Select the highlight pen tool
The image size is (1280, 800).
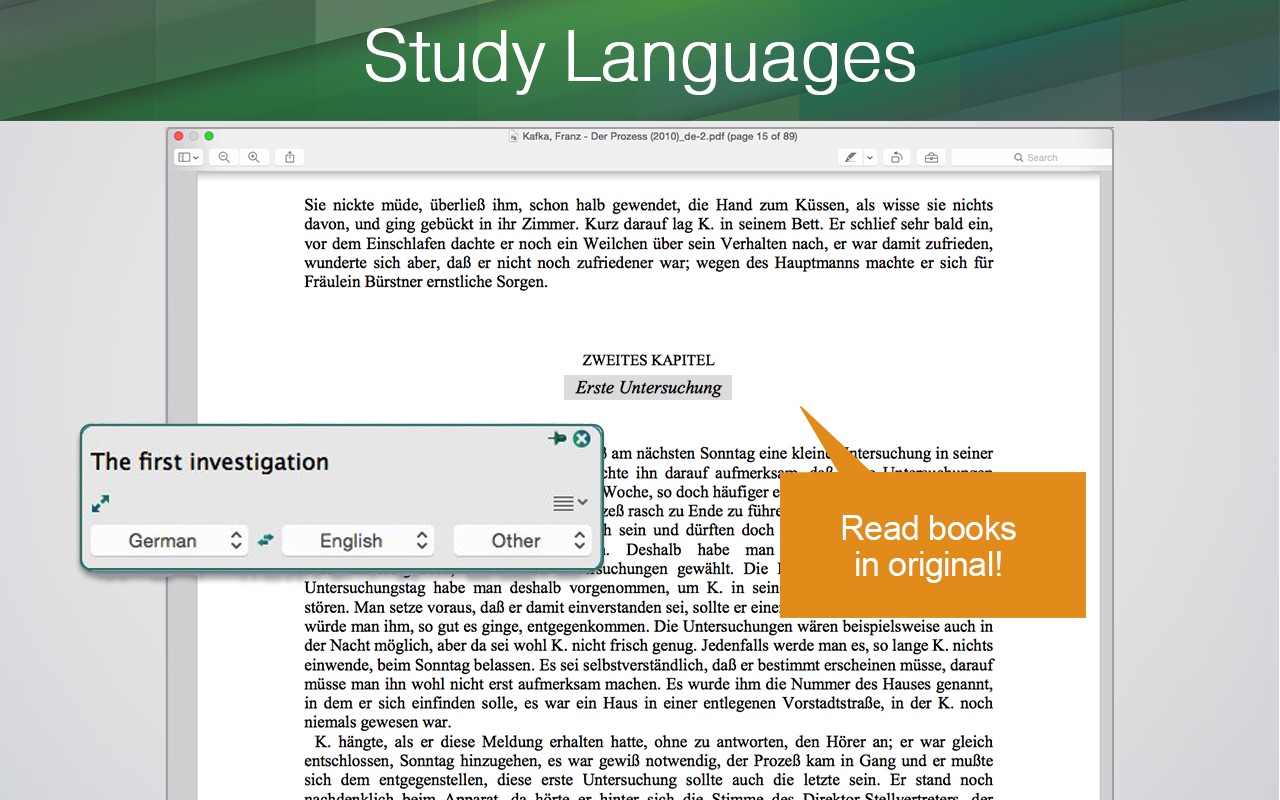point(851,157)
